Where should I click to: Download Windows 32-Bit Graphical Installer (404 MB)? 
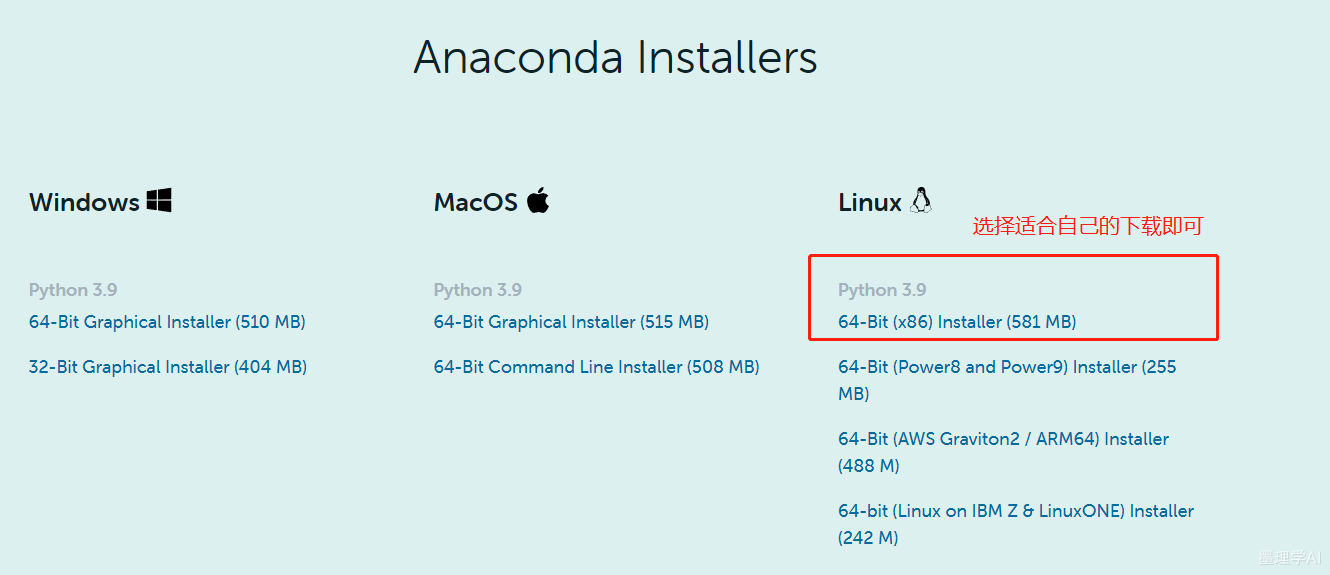pos(168,367)
